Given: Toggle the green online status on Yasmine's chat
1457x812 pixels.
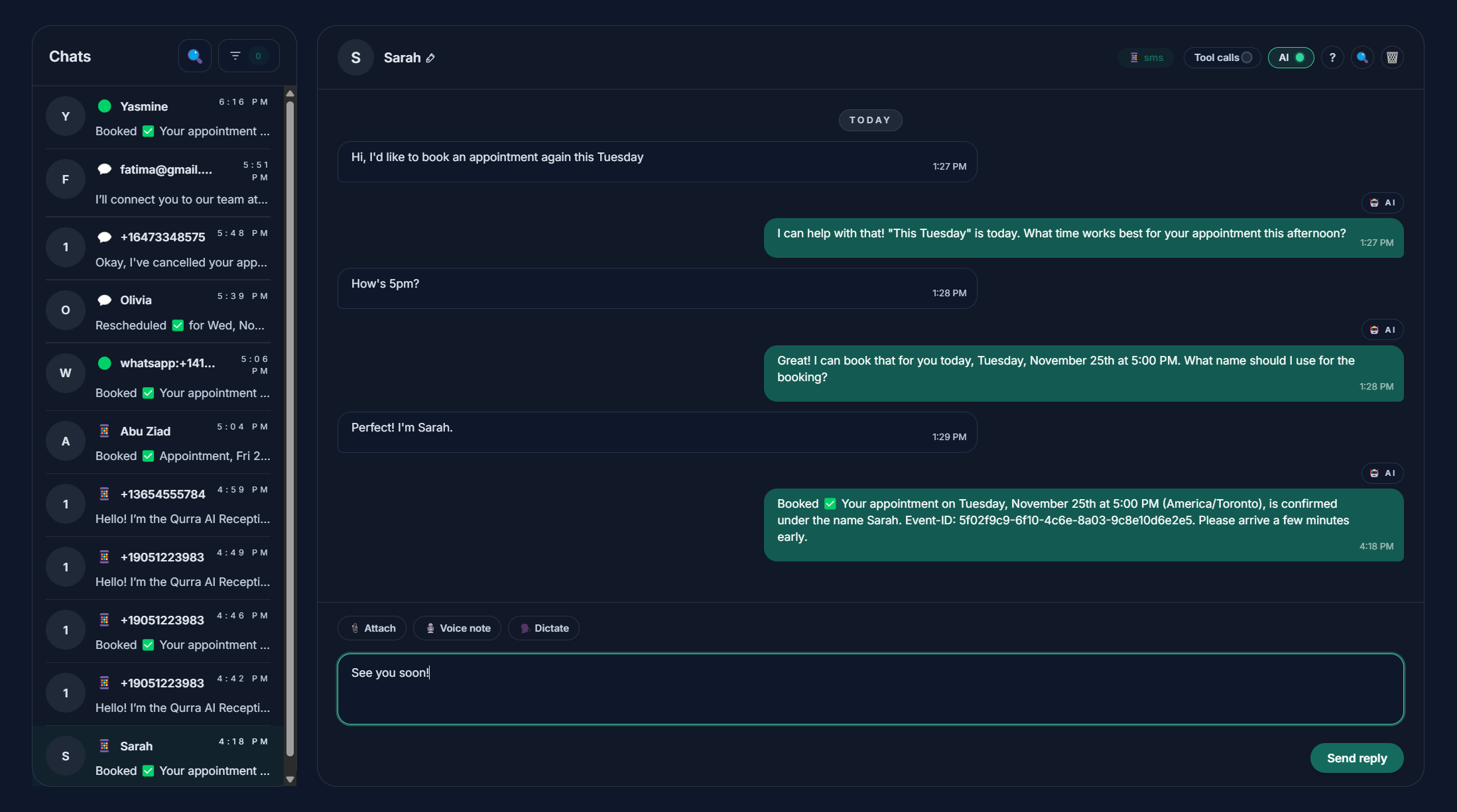Looking at the screenshot, I should pos(104,105).
